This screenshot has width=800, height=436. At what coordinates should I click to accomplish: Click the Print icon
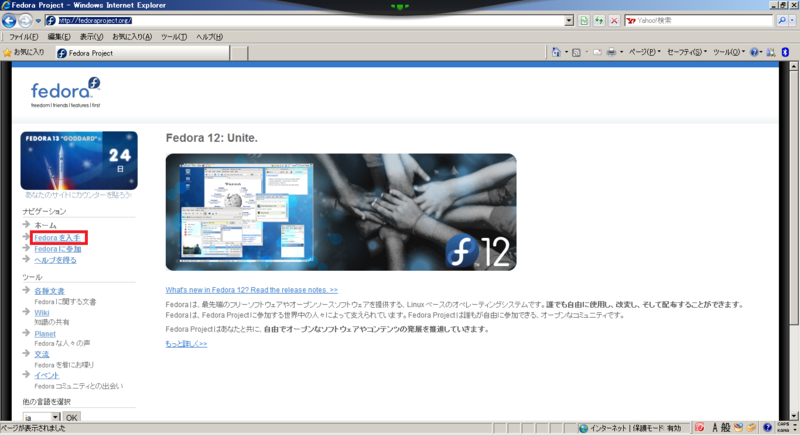611,52
